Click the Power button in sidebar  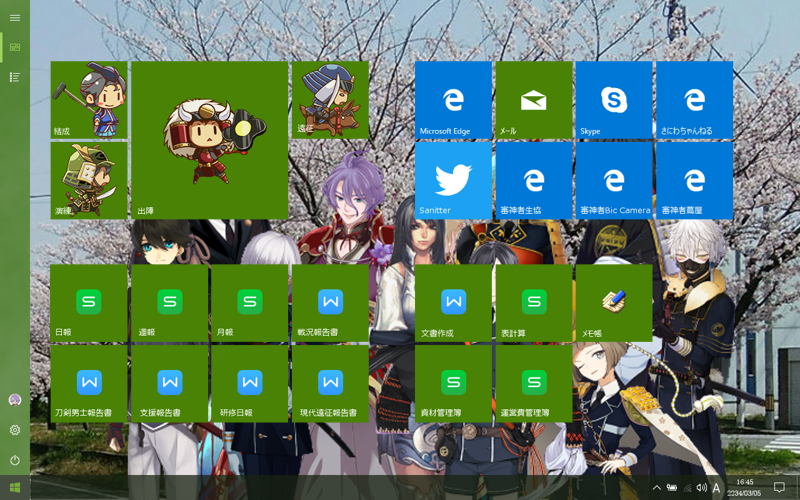point(15,460)
